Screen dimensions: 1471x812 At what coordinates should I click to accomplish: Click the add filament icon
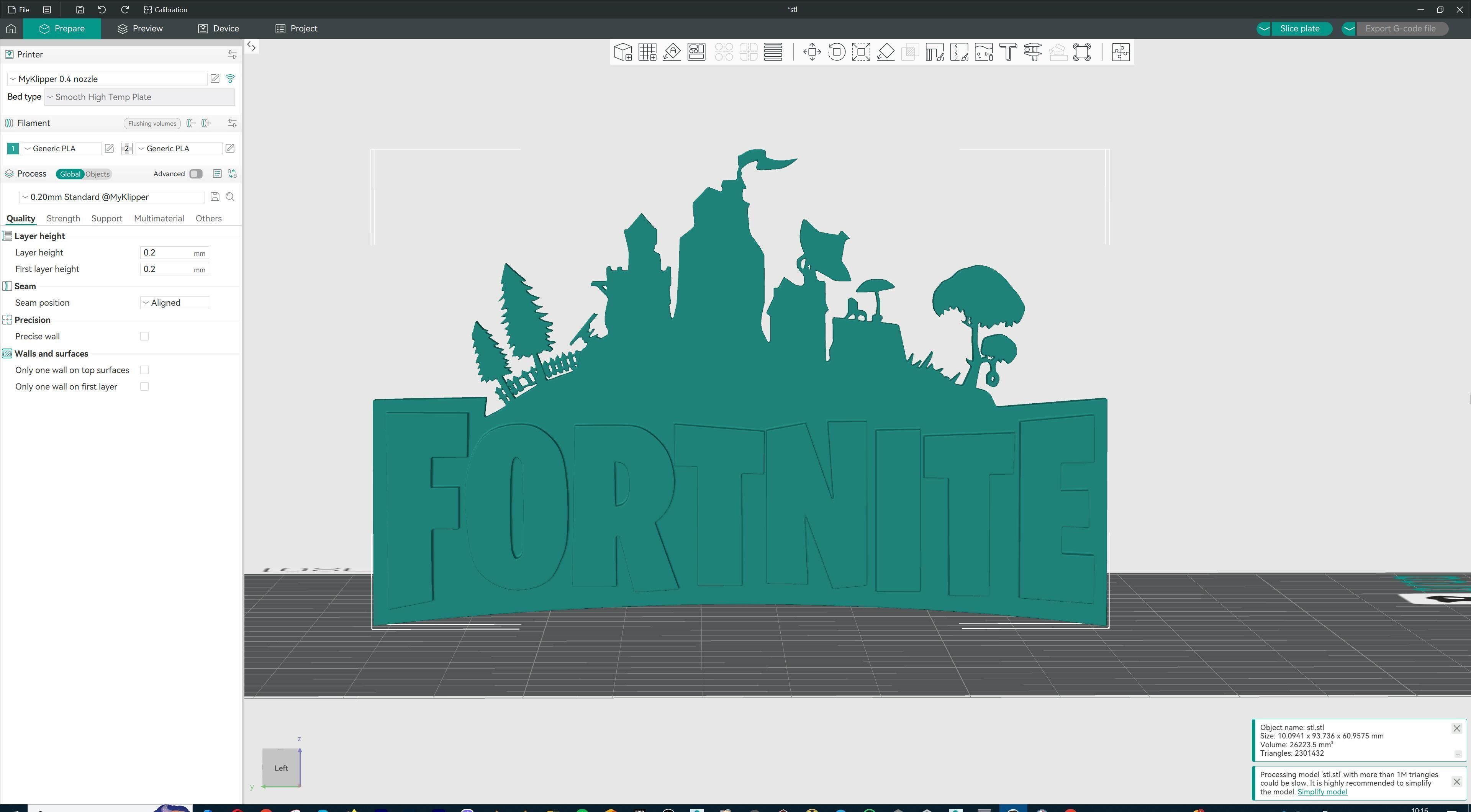click(206, 123)
